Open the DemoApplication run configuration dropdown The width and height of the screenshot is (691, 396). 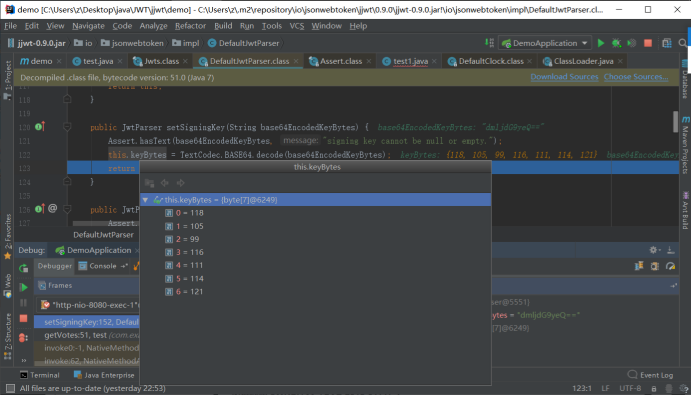point(545,43)
